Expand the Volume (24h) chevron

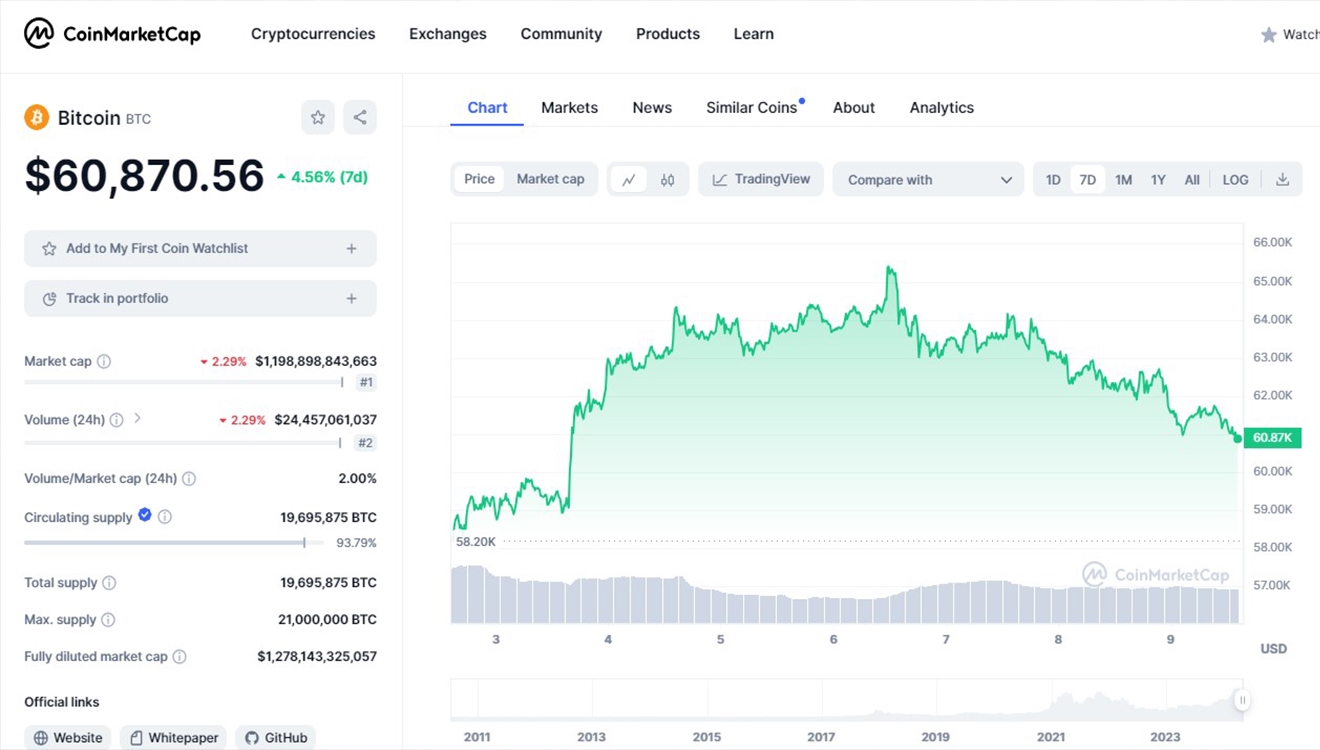tap(138, 419)
